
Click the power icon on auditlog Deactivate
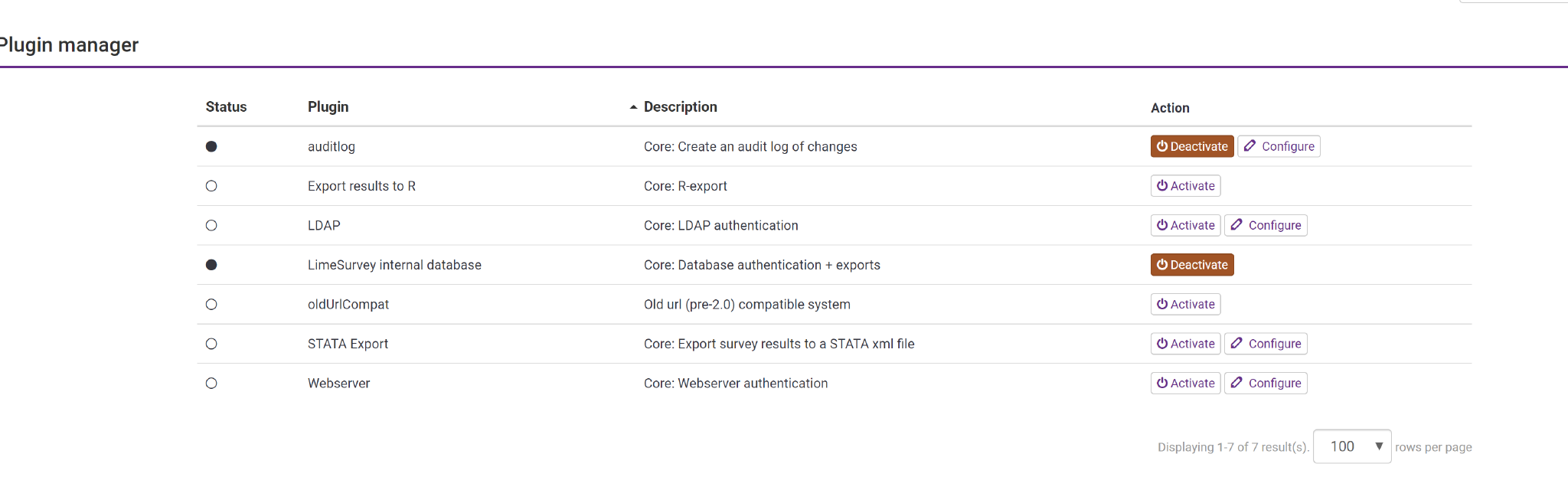[1162, 146]
